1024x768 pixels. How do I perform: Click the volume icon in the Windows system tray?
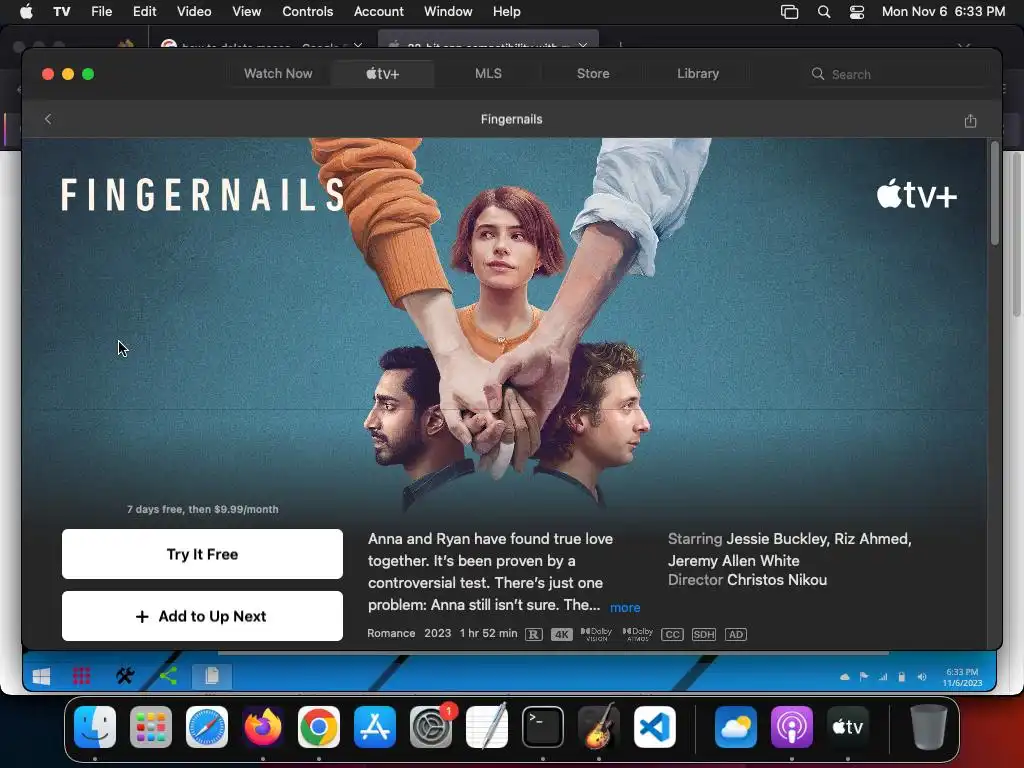click(x=921, y=677)
